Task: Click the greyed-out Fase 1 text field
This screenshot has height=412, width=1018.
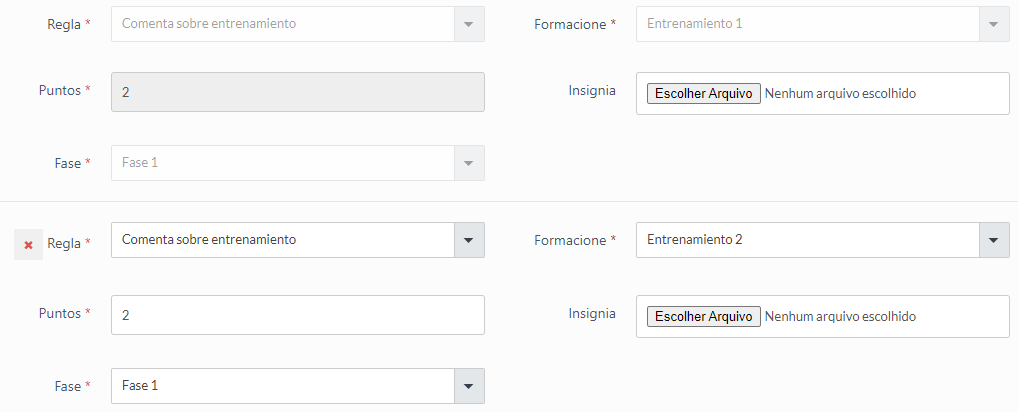Action: pyautogui.click(x=282, y=163)
